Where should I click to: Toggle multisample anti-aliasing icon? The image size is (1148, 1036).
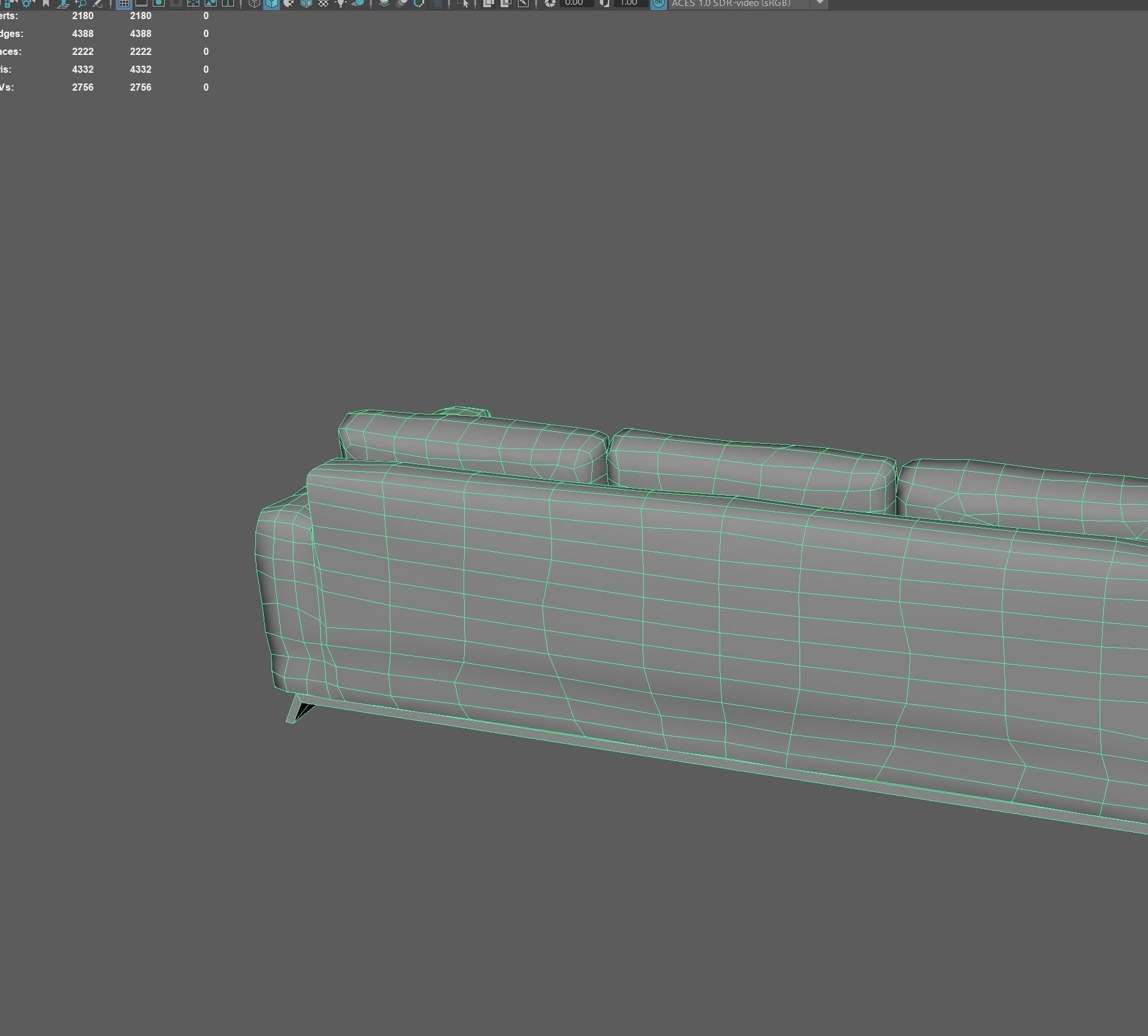419,3
